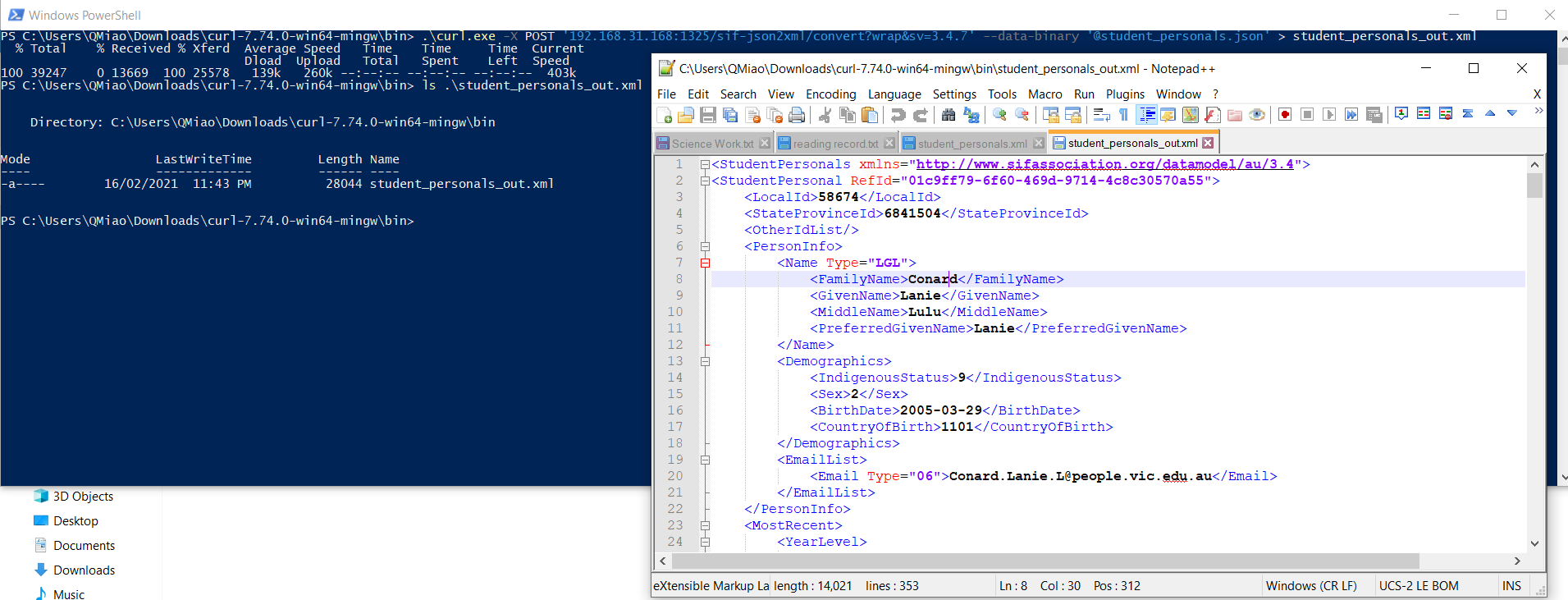Image resolution: width=1568 pixels, height=600 pixels.
Task: Collapse the StudentPersonal fold on line 2
Action: tap(705, 181)
